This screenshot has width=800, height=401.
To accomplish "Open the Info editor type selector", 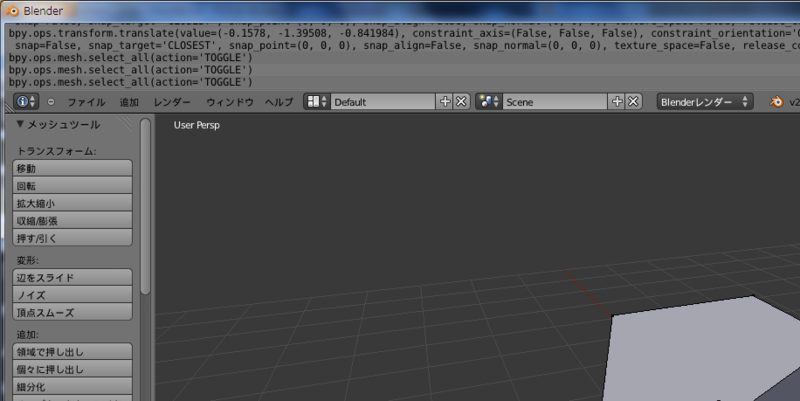I will pos(26,102).
